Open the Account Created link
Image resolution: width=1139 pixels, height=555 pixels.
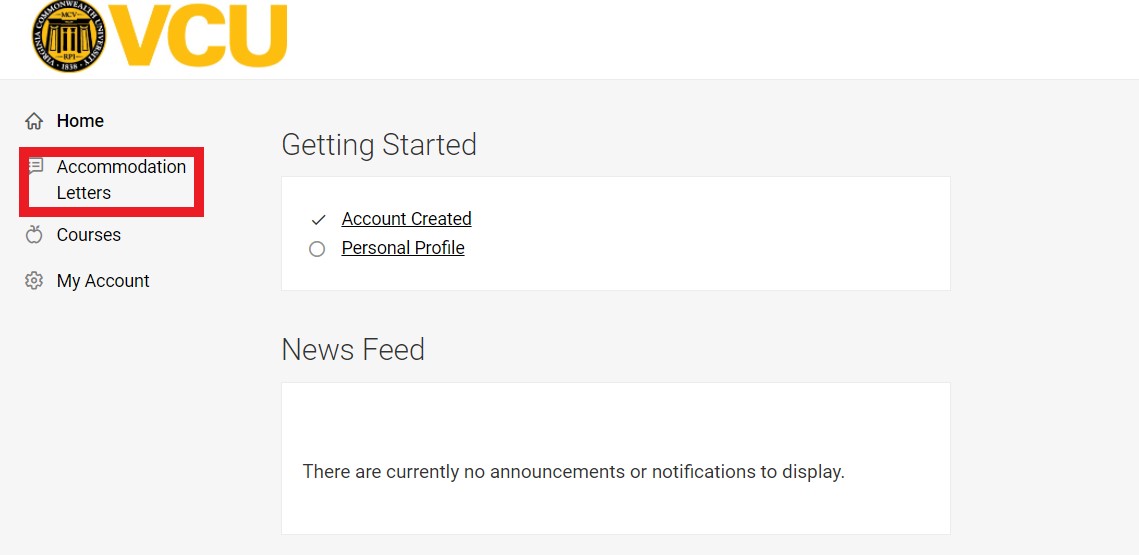(407, 219)
